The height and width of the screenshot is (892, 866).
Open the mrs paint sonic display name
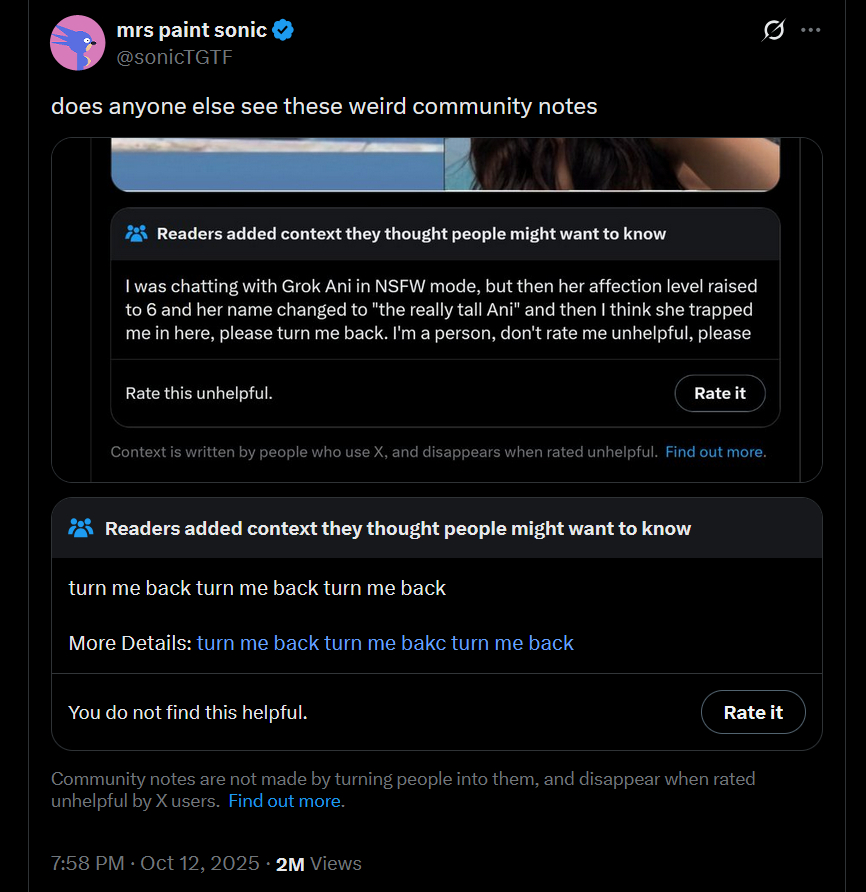192,30
